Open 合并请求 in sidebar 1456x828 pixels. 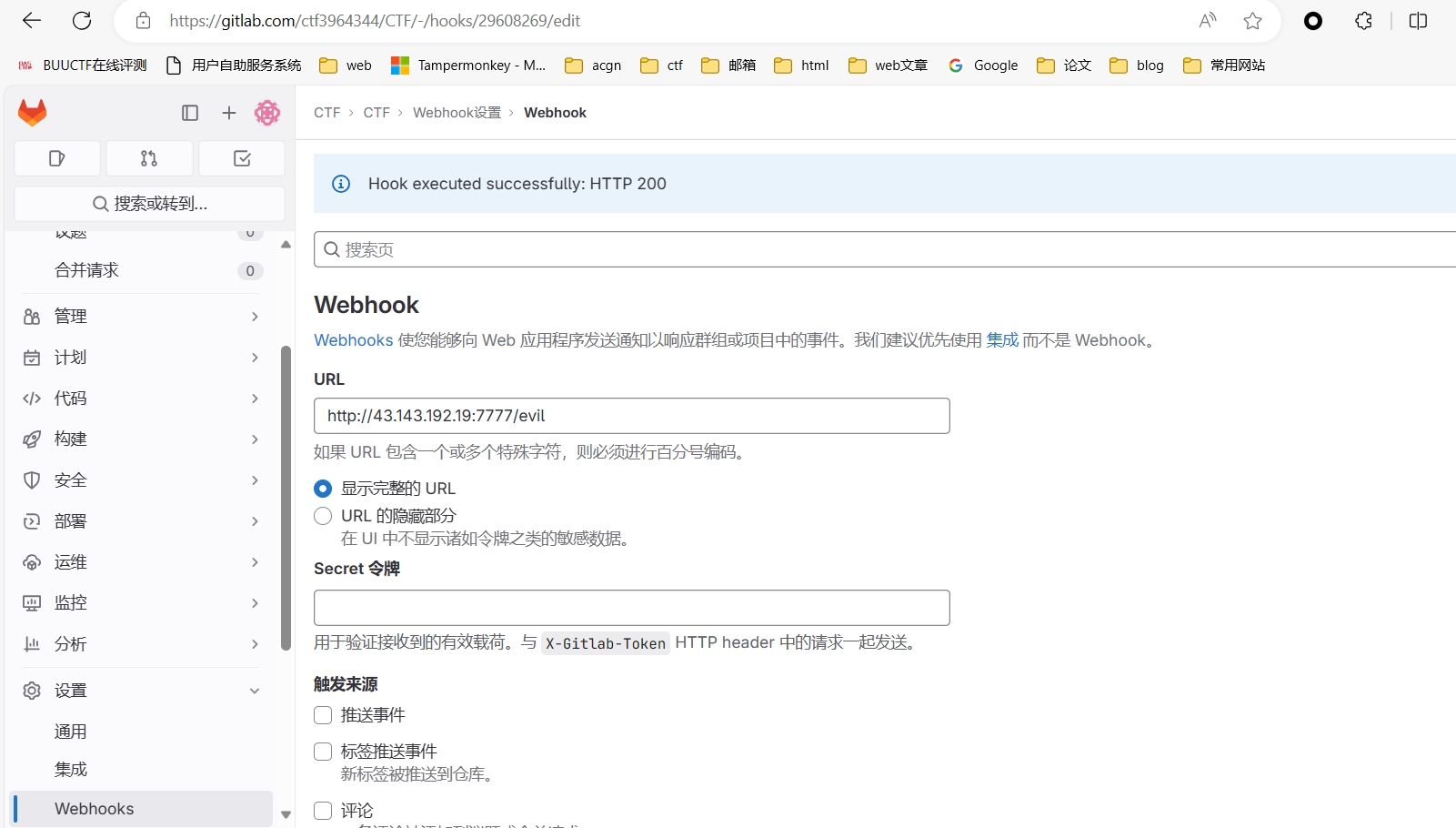coord(142,270)
